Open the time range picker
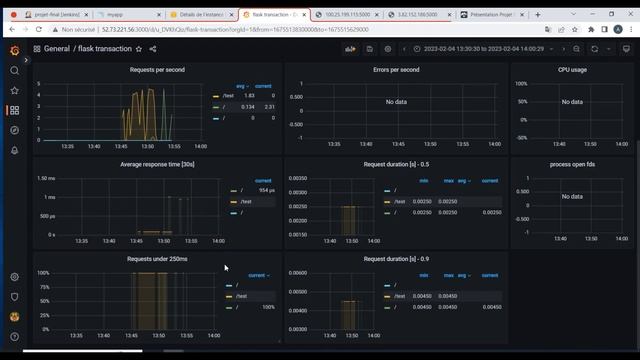The height and width of the screenshot is (360, 640). [483, 49]
